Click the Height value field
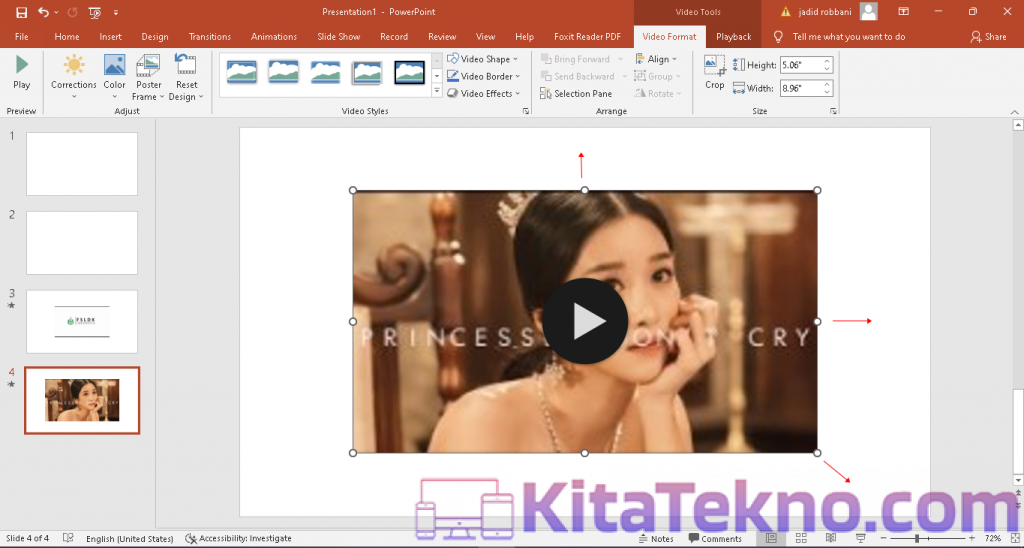 (801, 65)
